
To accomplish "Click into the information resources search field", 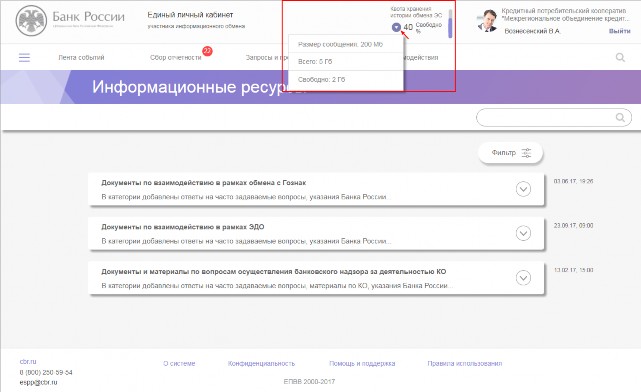I will (554, 118).
